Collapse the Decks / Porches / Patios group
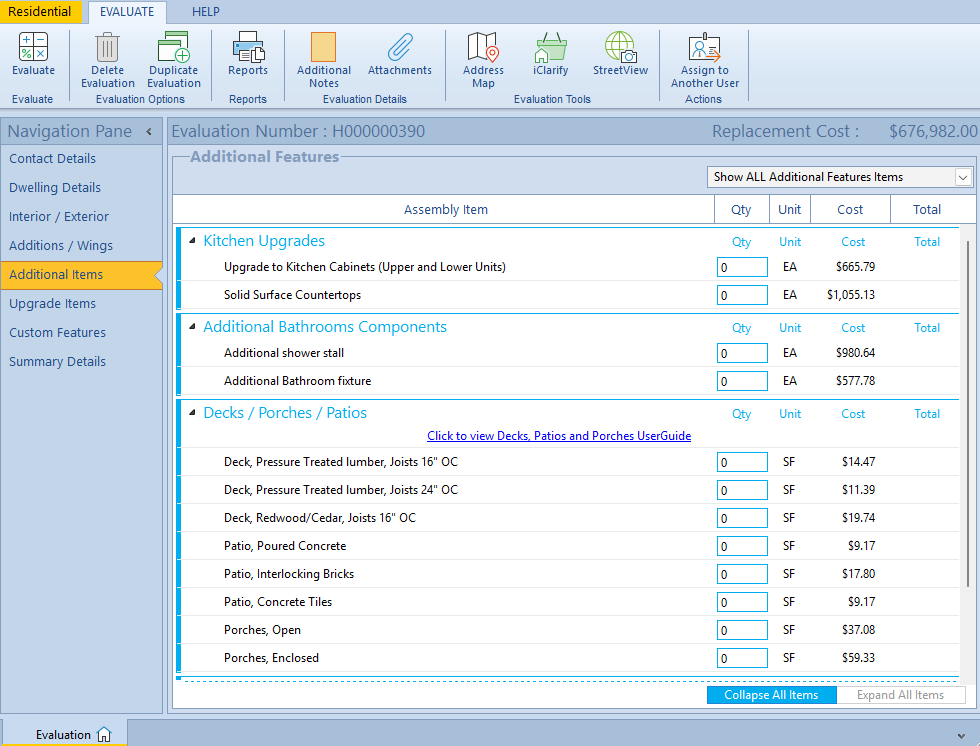The width and height of the screenshot is (980, 746). coord(192,413)
